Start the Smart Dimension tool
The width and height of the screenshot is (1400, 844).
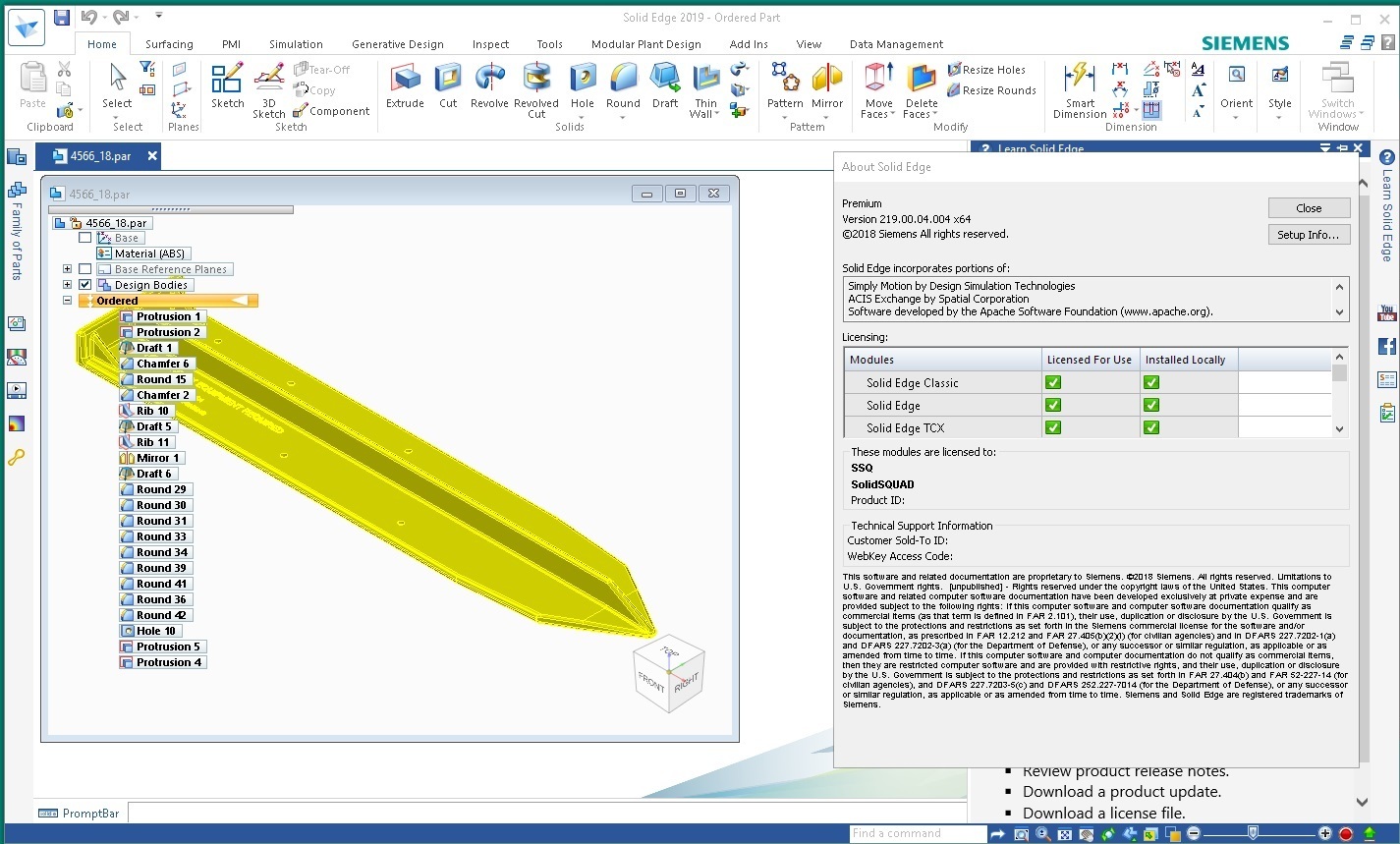click(x=1080, y=90)
